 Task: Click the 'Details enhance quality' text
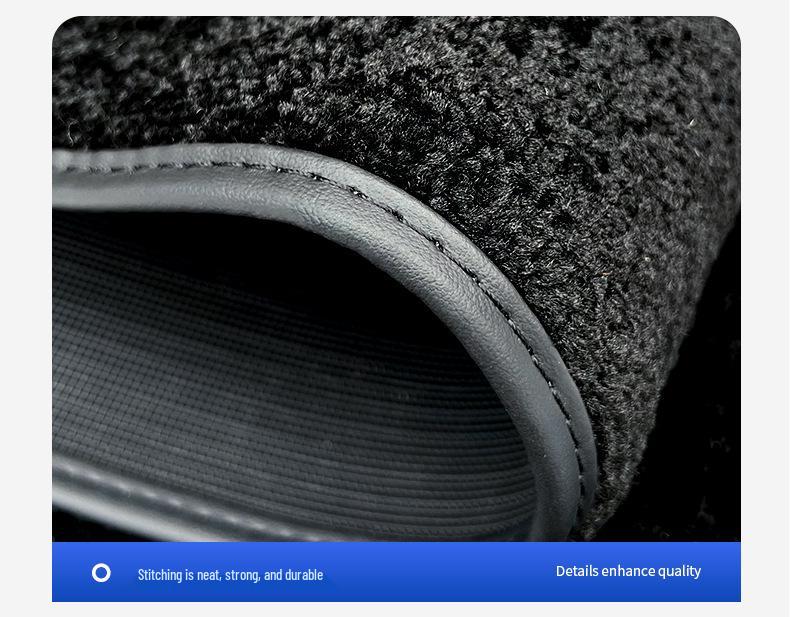[x=628, y=571]
